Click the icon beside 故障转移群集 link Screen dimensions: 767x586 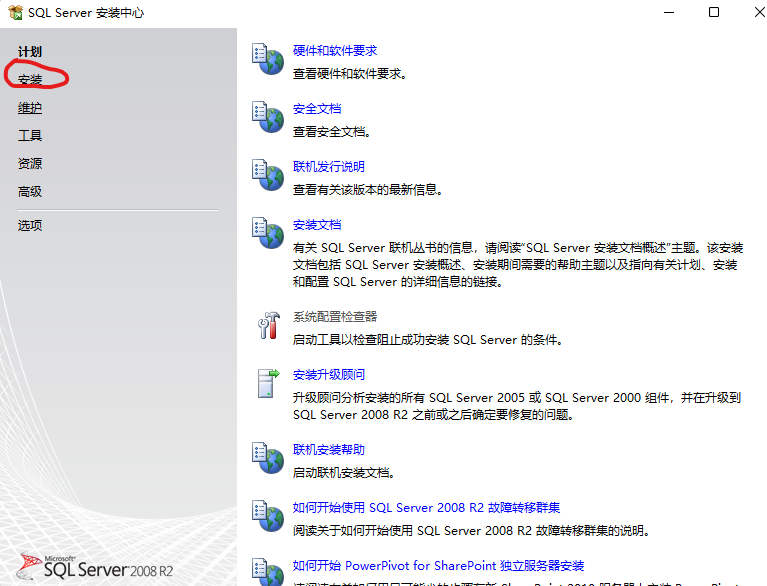coord(268,516)
